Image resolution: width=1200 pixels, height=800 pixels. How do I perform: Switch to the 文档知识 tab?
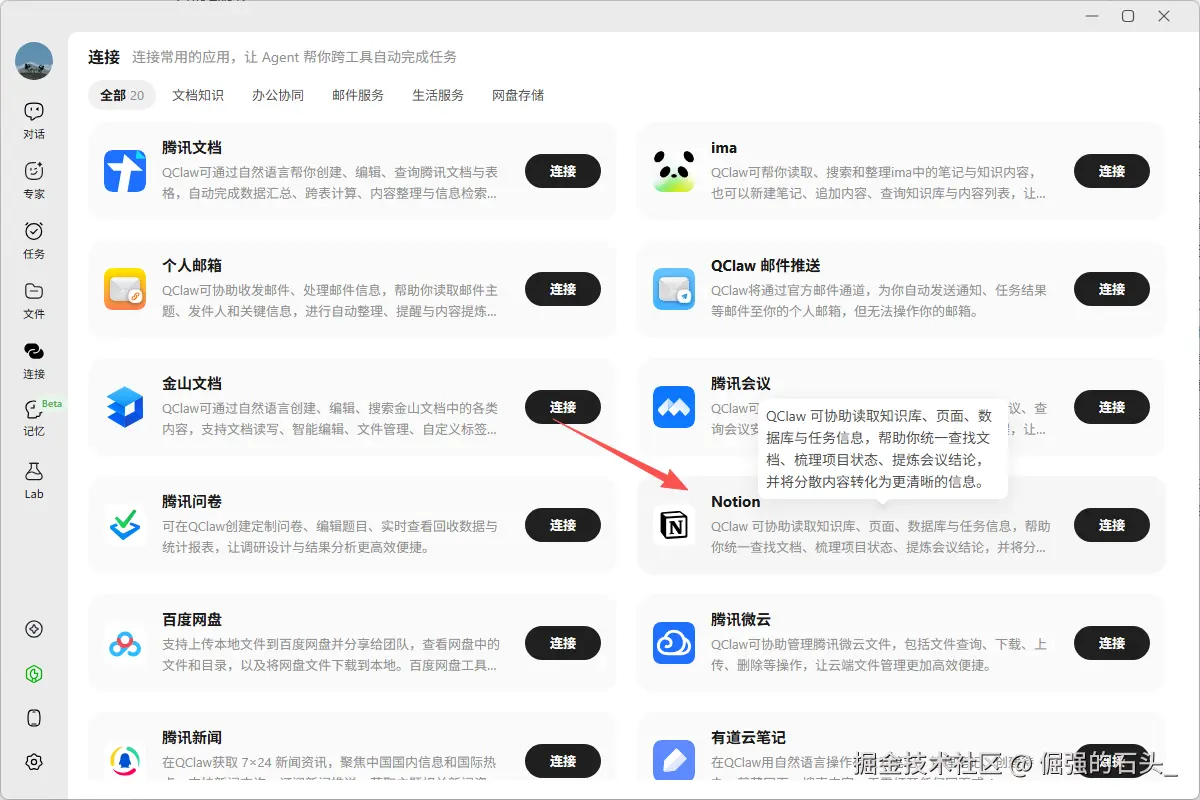tap(198, 95)
